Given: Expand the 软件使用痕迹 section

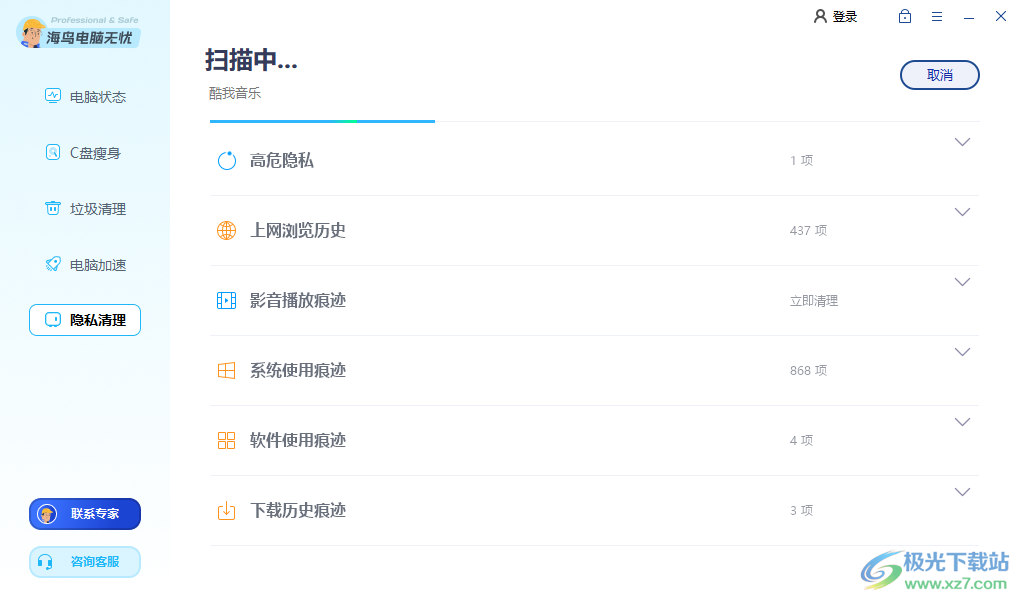Looking at the screenshot, I should point(962,421).
